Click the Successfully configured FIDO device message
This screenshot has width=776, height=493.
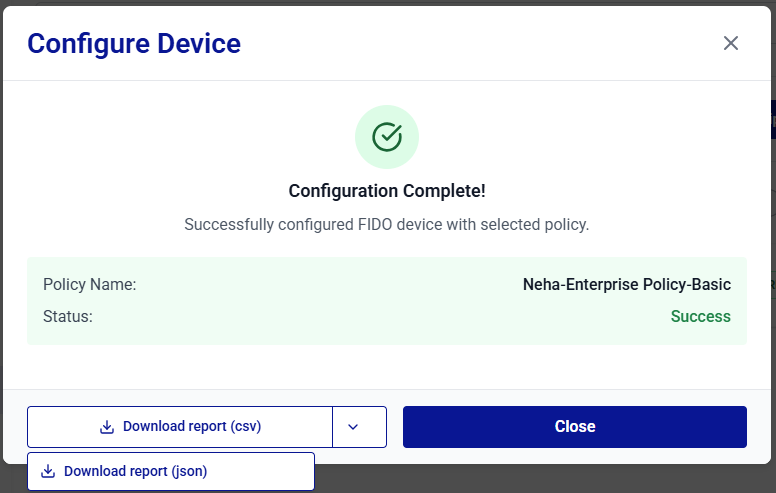387,224
